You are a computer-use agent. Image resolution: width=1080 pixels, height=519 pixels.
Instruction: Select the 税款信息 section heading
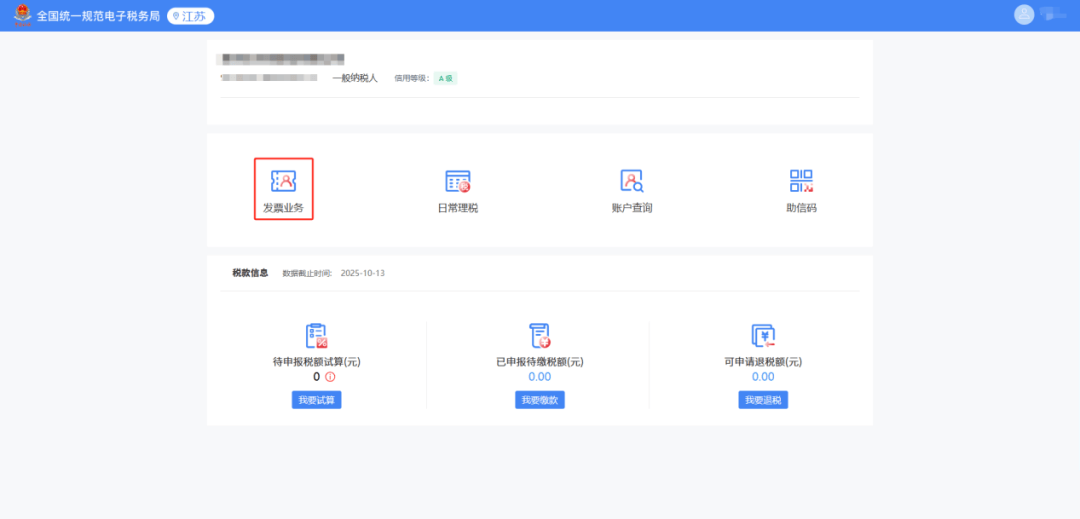coord(250,272)
